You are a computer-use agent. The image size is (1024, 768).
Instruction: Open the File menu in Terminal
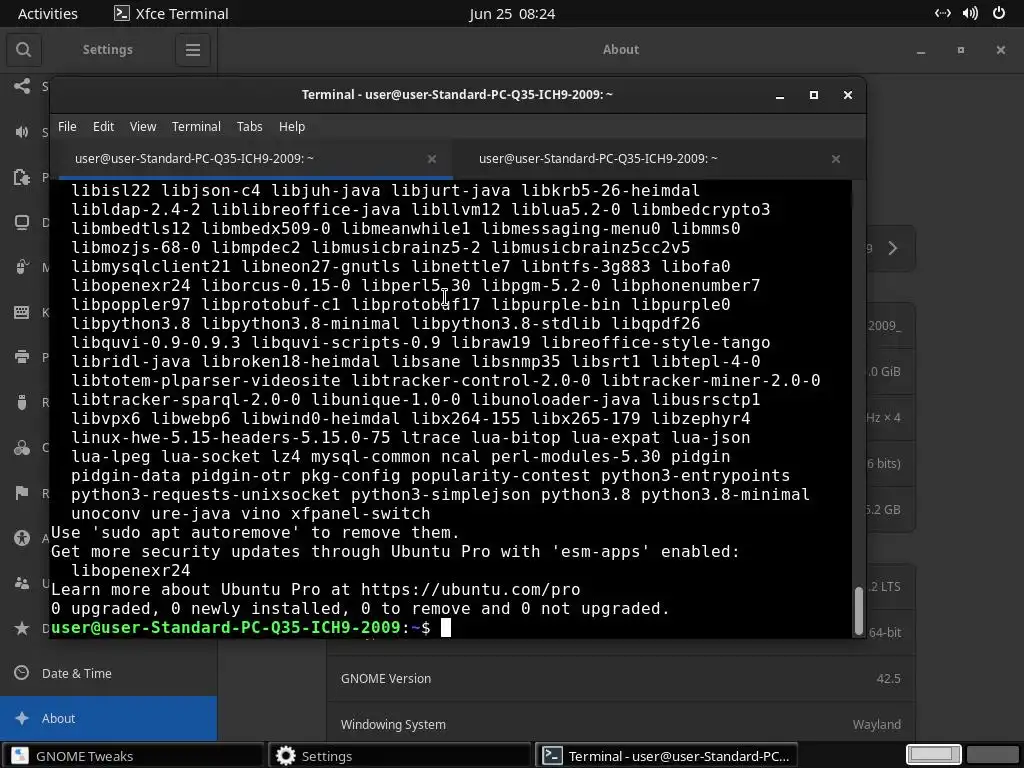pos(67,127)
